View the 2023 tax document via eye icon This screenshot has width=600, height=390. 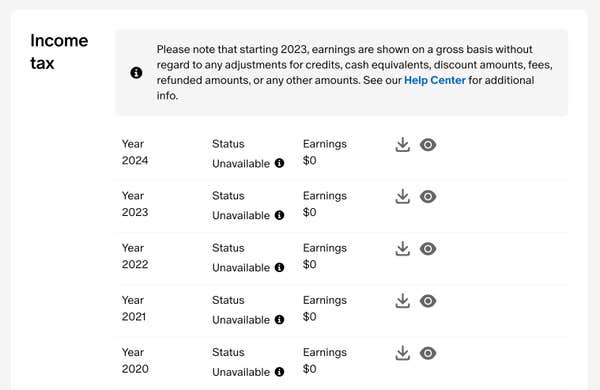(x=428, y=196)
